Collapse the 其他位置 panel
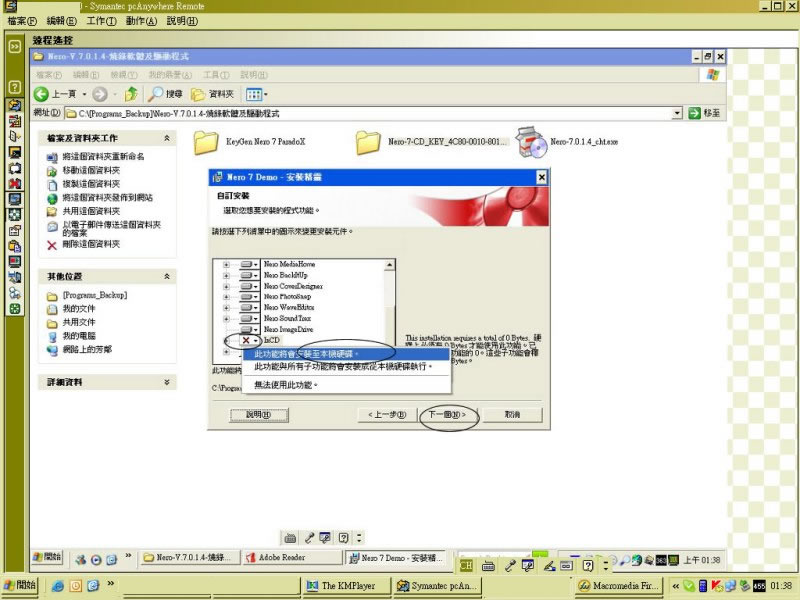Screen dimensions: 800x600 pyautogui.click(x=167, y=276)
